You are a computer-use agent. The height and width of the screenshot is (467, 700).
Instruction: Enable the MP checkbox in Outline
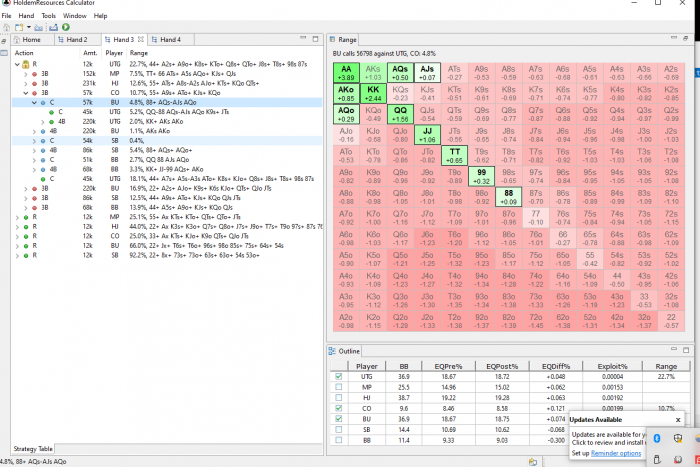[338, 387]
